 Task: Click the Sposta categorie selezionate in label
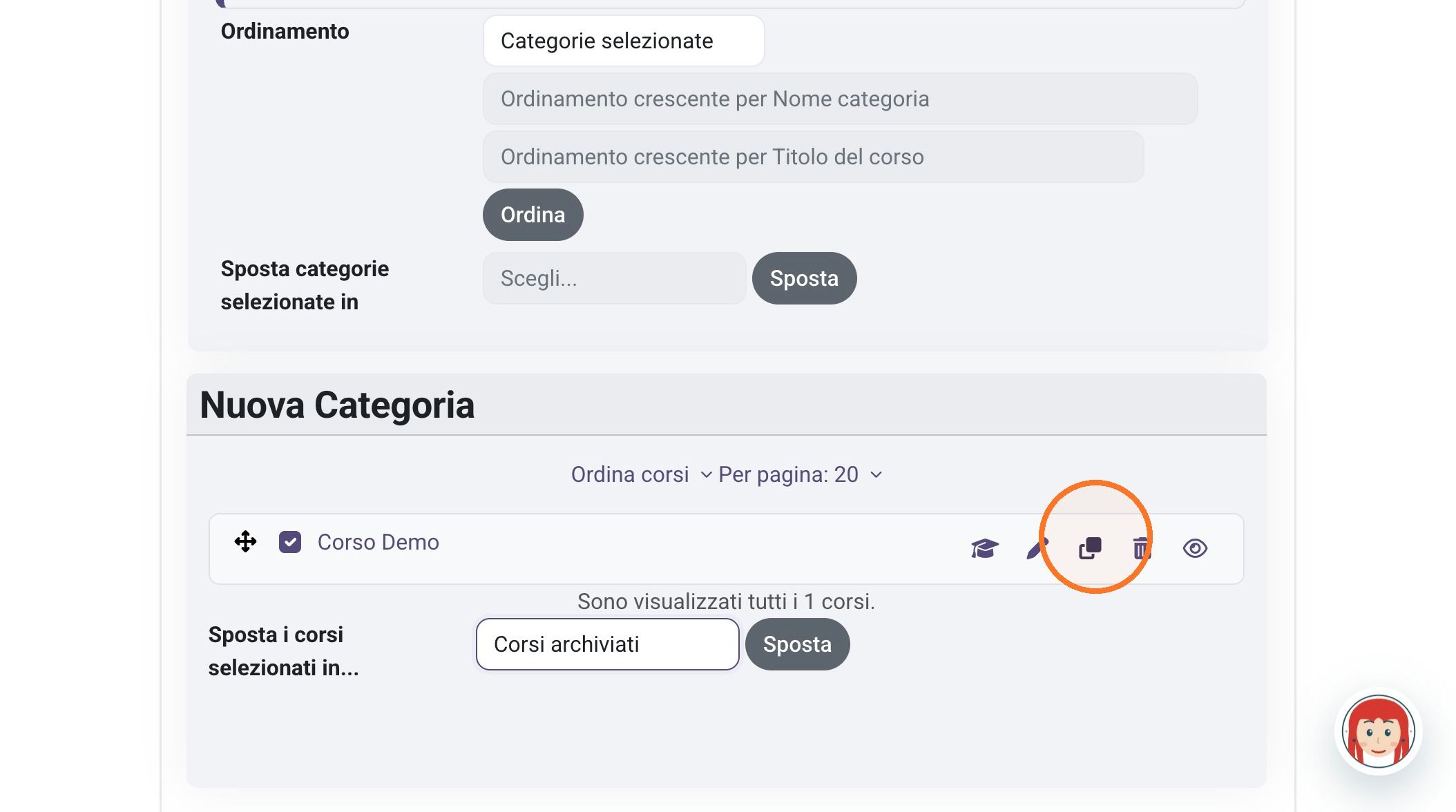point(305,285)
